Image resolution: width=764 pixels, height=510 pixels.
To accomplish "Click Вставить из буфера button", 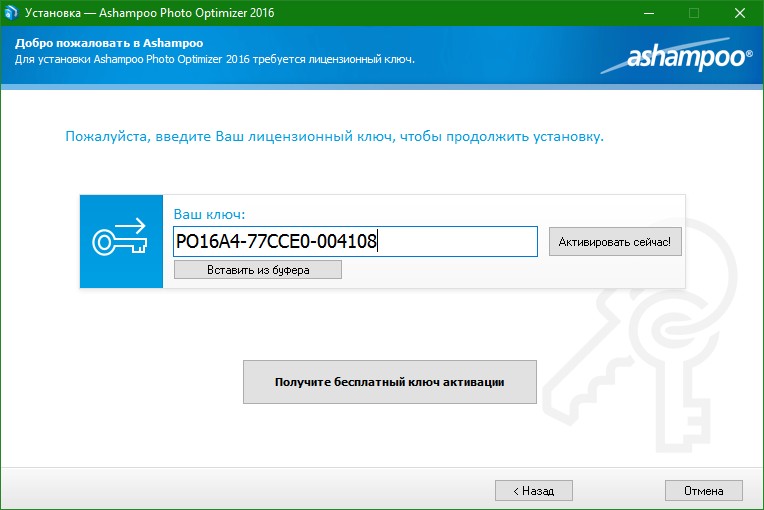I will (258, 270).
